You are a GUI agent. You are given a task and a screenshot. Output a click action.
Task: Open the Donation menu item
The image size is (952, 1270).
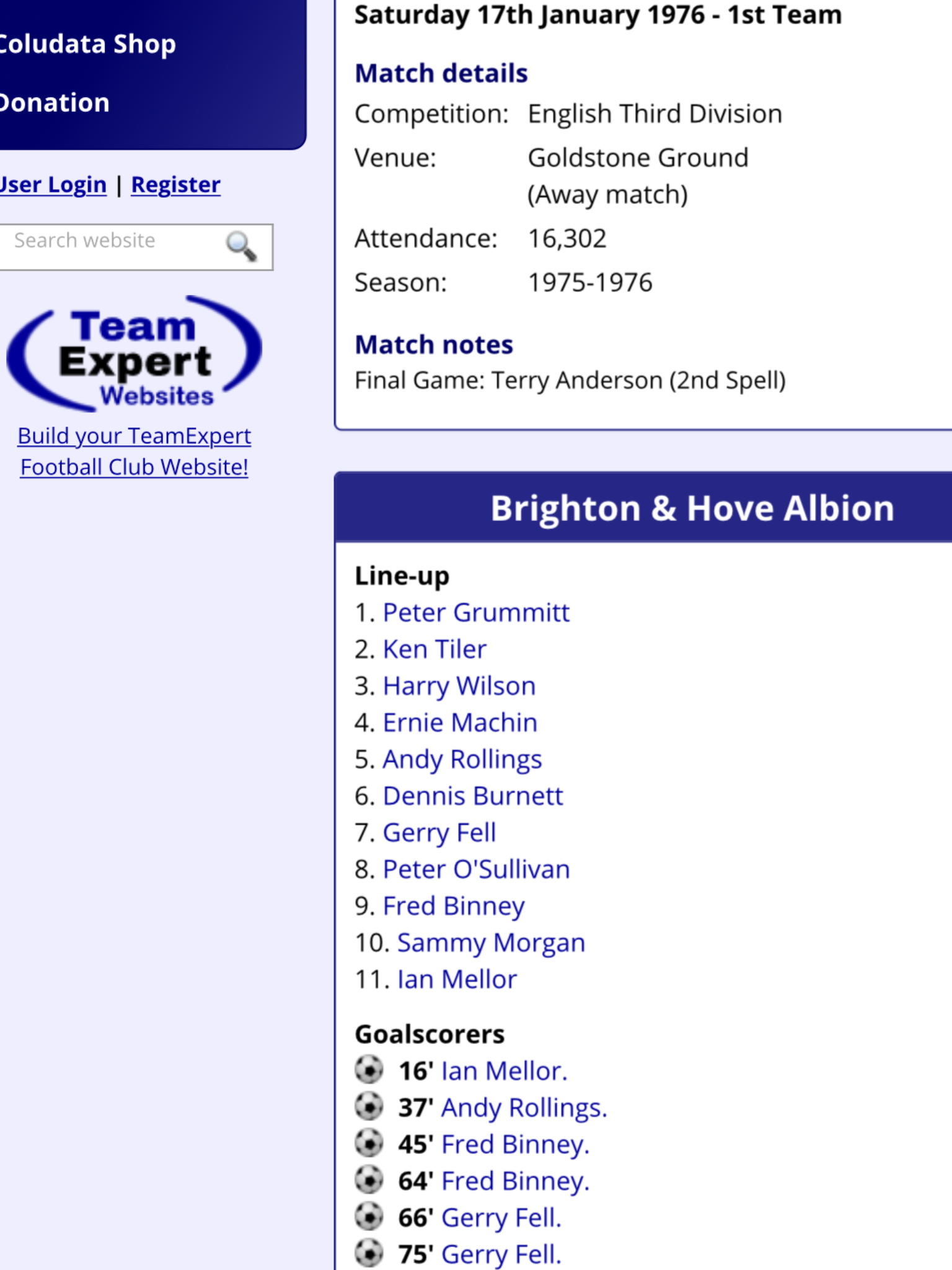[x=55, y=103]
